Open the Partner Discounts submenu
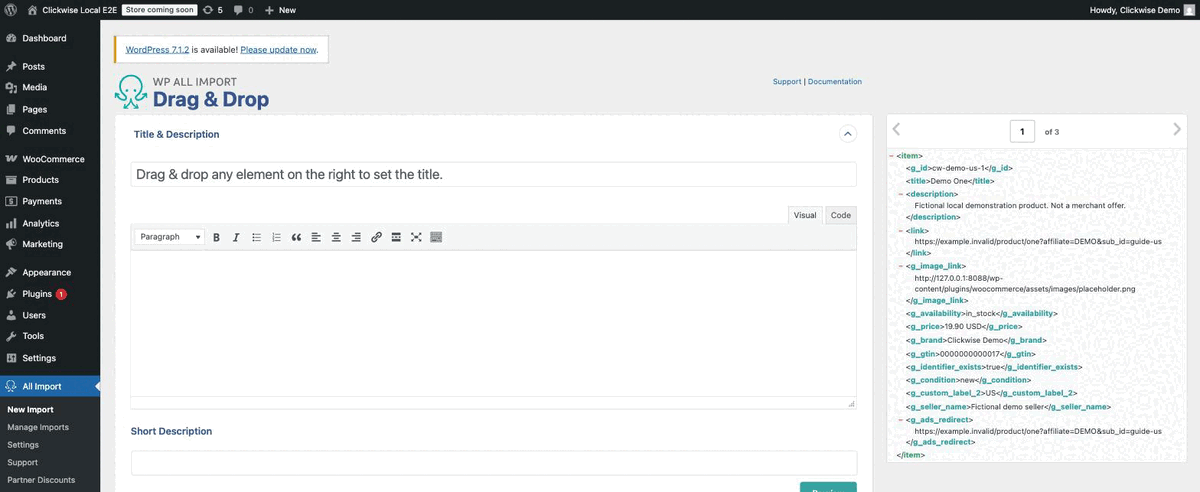 point(41,480)
